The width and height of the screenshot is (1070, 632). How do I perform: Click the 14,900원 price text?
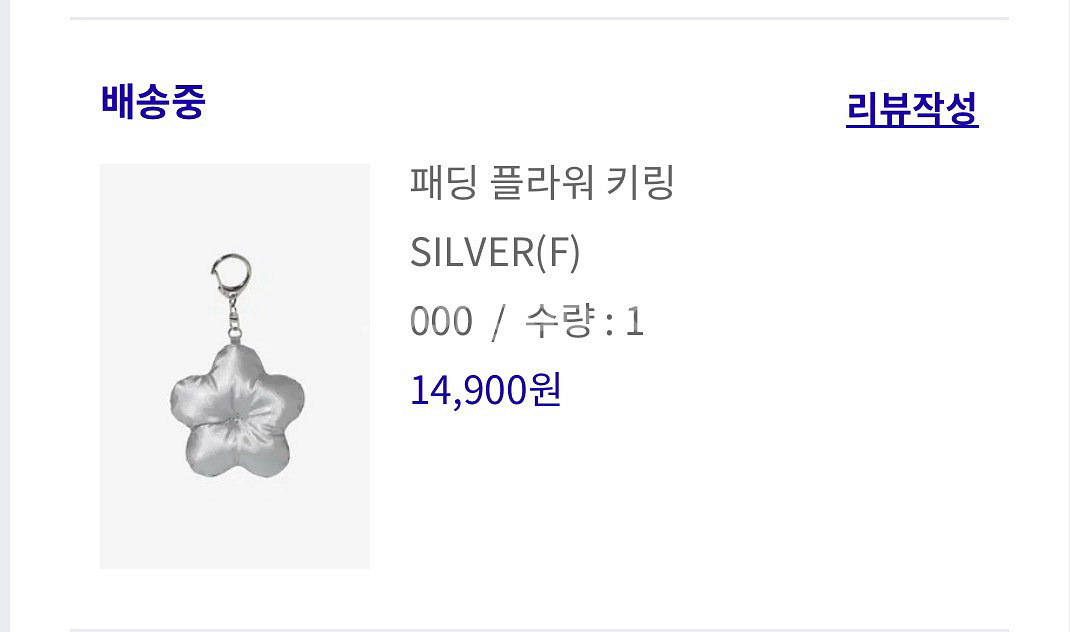[485, 390]
